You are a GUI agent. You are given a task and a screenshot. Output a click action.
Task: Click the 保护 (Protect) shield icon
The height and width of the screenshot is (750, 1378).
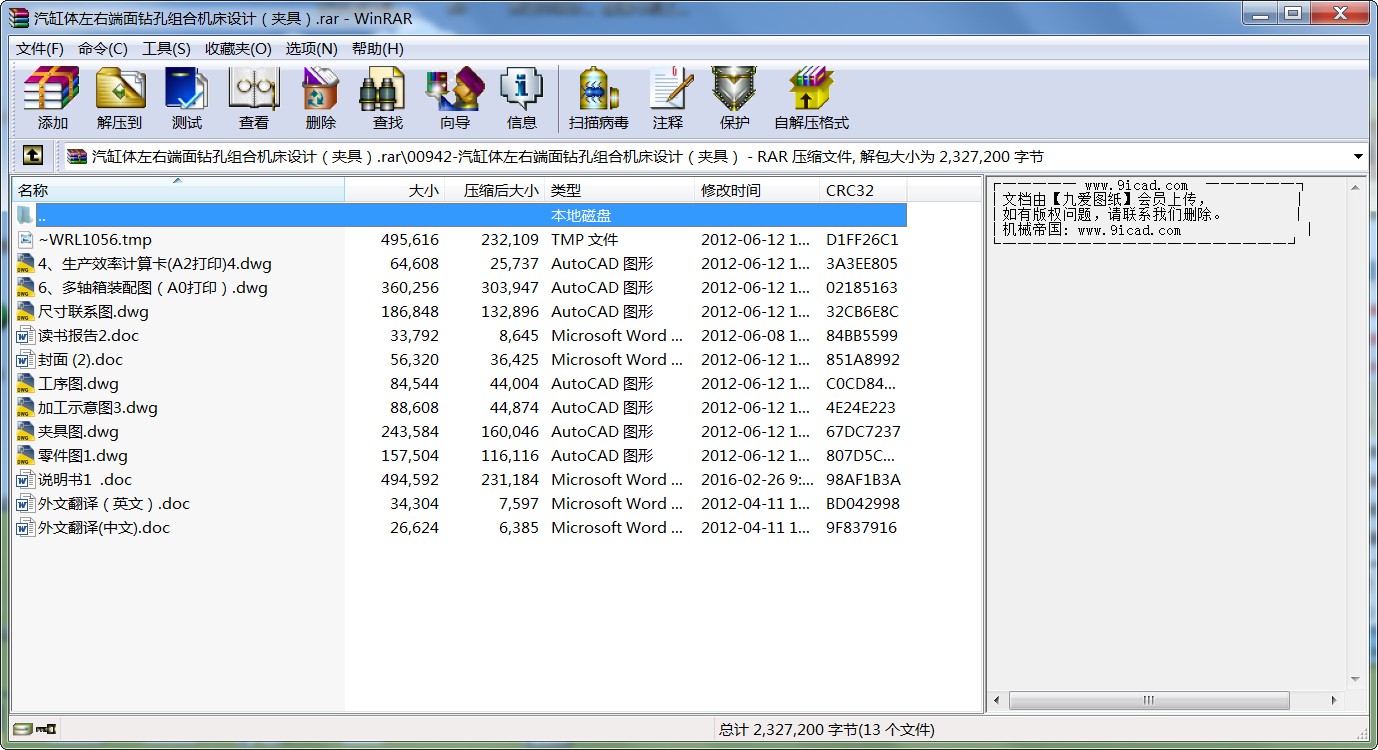pyautogui.click(x=734, y=98)
